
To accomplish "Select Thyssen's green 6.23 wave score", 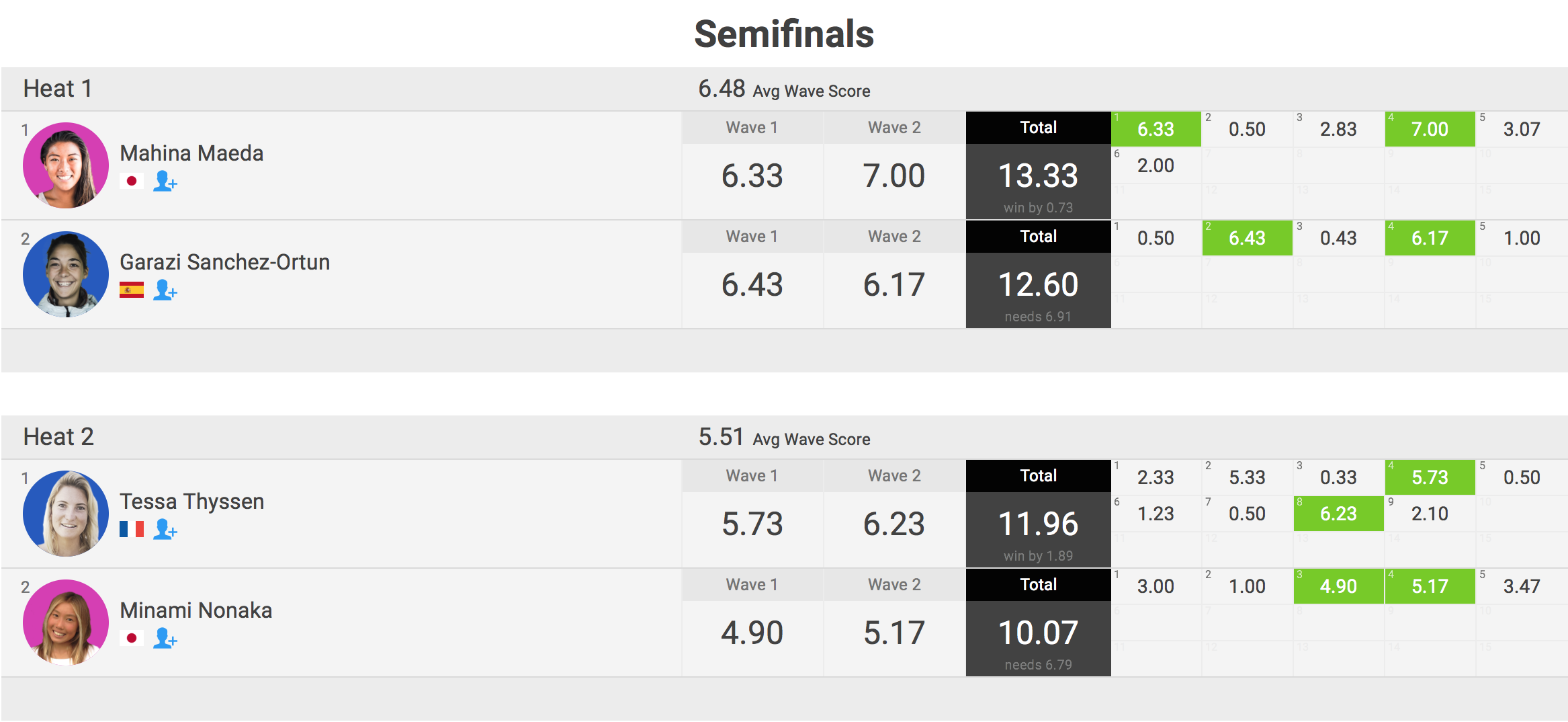I will click(x=1338, y=514).
